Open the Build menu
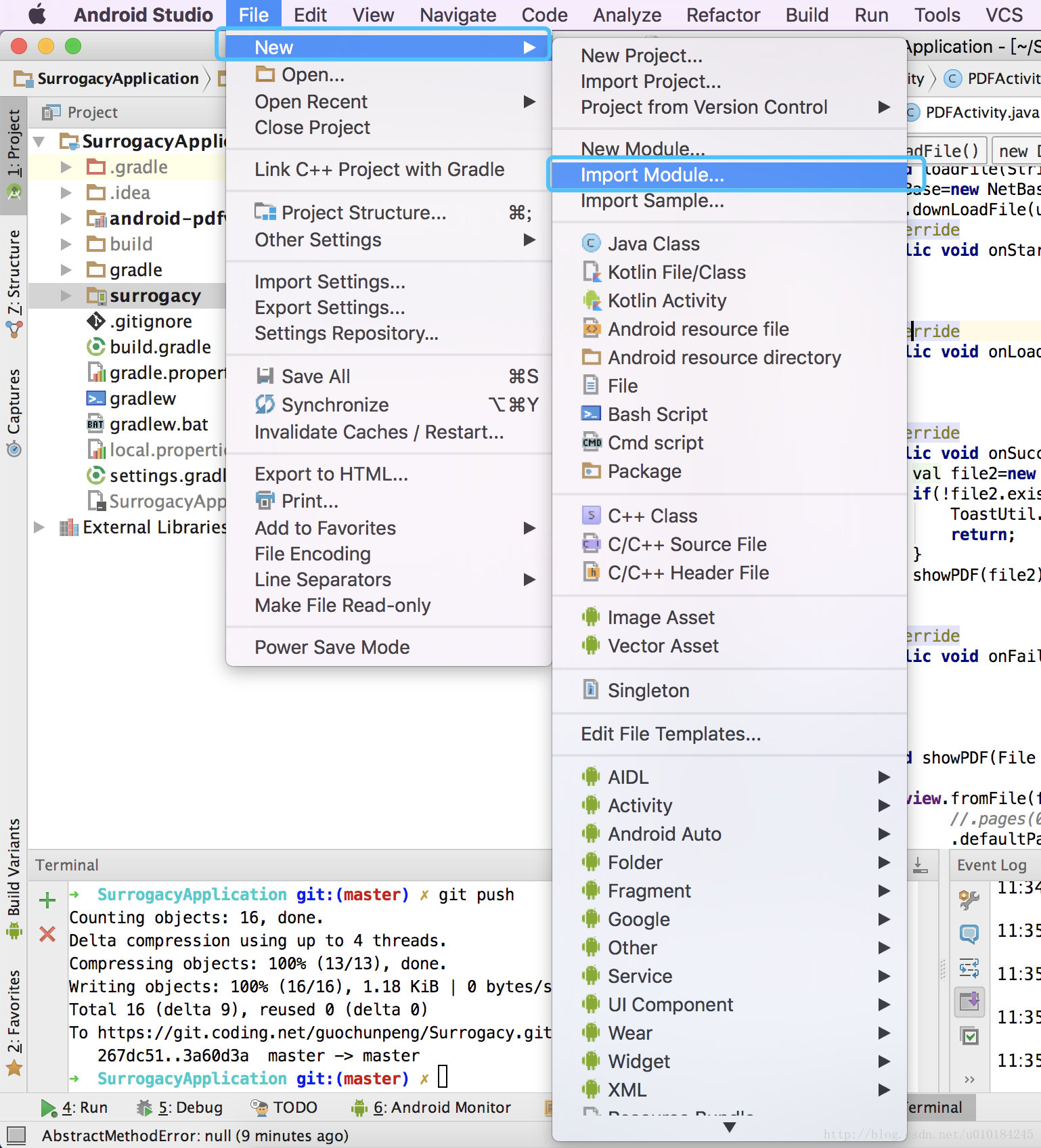1041x1148 pixels. tap(807, 15)
